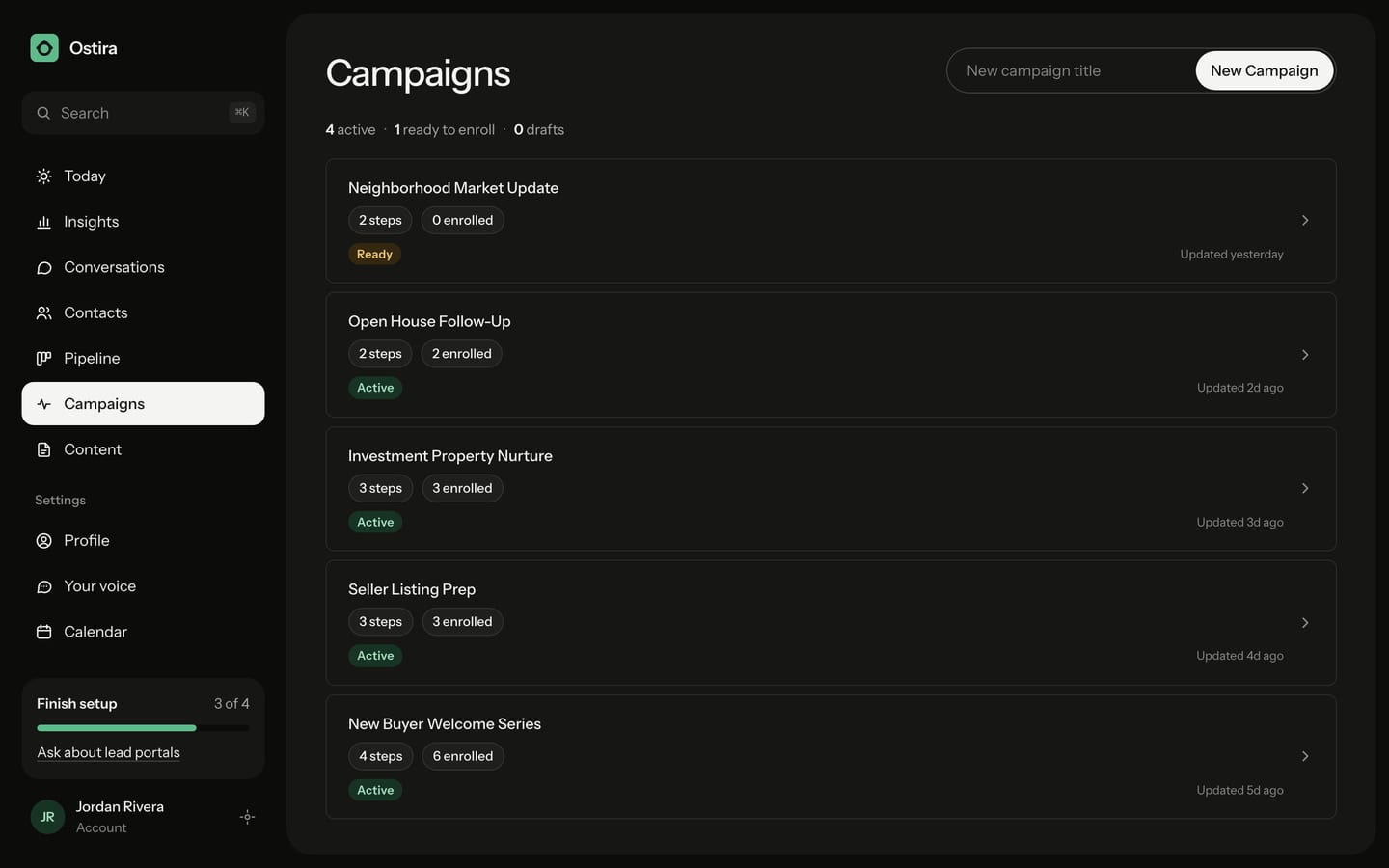Image resolution: width=1389 pixels, height=868 pixels.
Task: Click the Calendar icon in sidebar
Action: [x=43, y=632]
